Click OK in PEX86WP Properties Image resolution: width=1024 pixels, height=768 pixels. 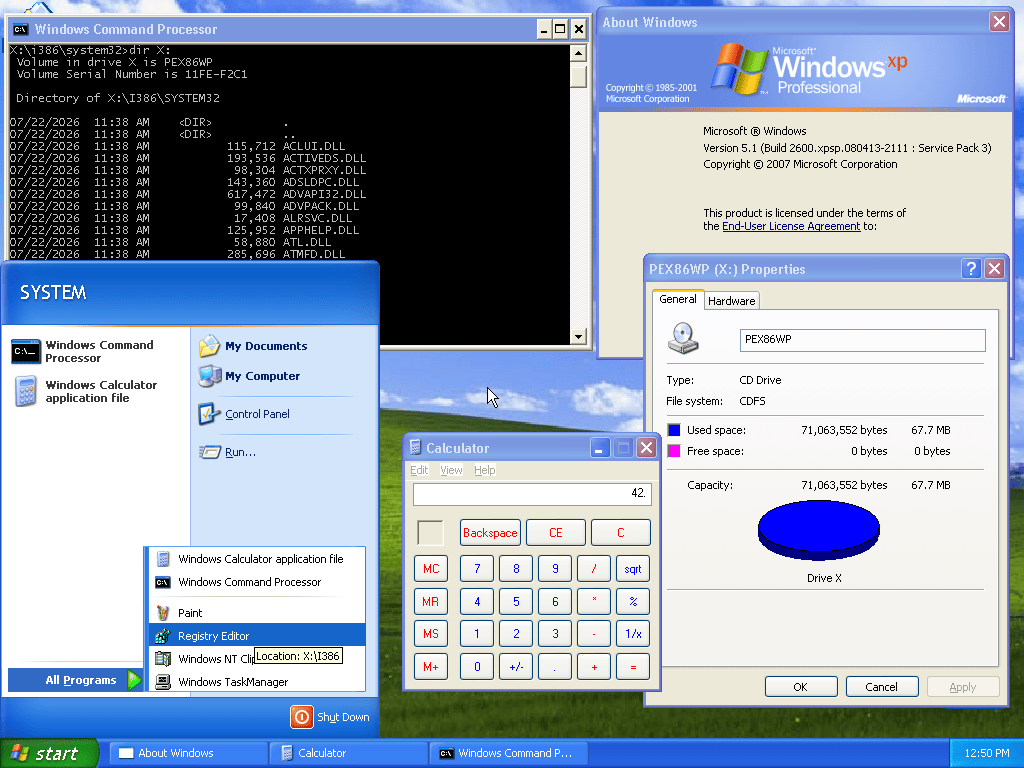pyautogui.click(x=801, y=687)
